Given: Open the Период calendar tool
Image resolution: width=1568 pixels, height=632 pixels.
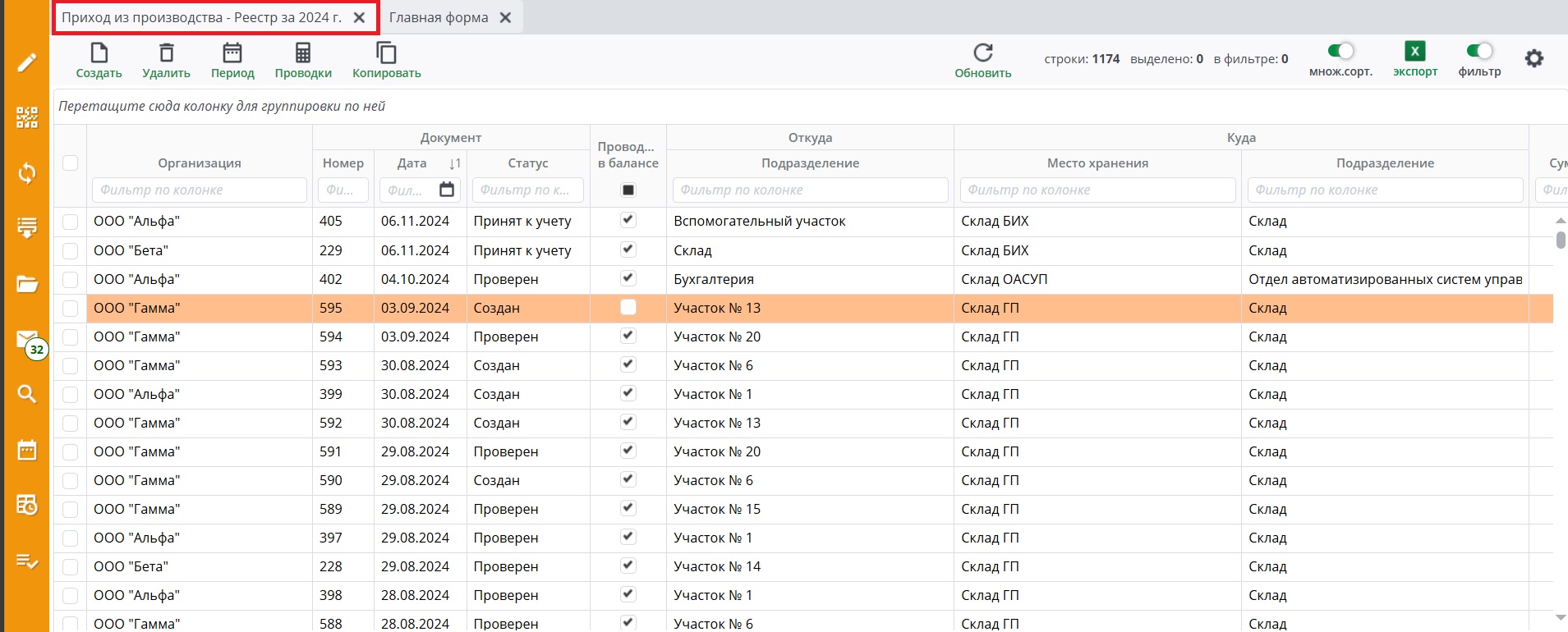Looking at the screenshot, I should click(x=232, y=53).
